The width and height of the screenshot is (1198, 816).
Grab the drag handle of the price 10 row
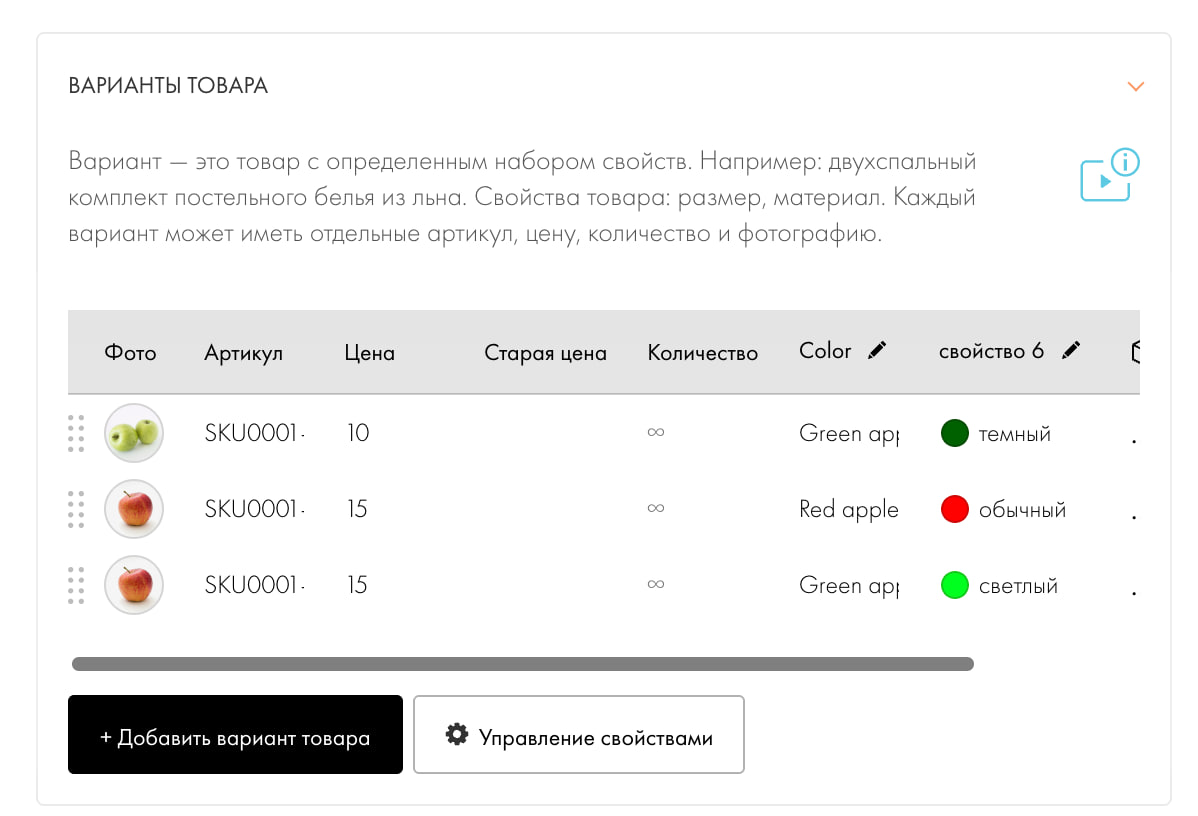click(76, 433)
